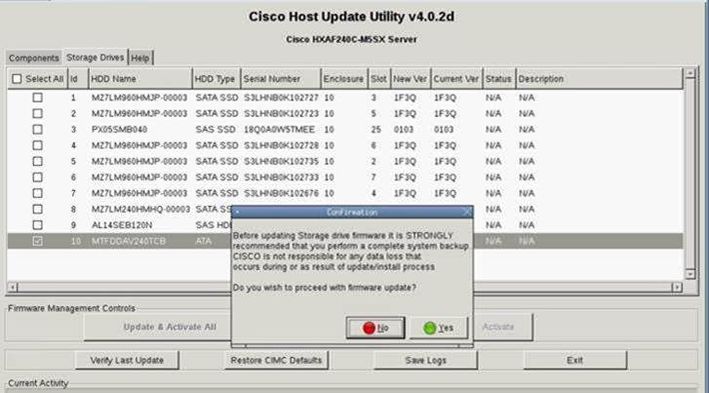Screen dimensions: 709x393
Task: Open the Help tab
Action: coord(140,58)
